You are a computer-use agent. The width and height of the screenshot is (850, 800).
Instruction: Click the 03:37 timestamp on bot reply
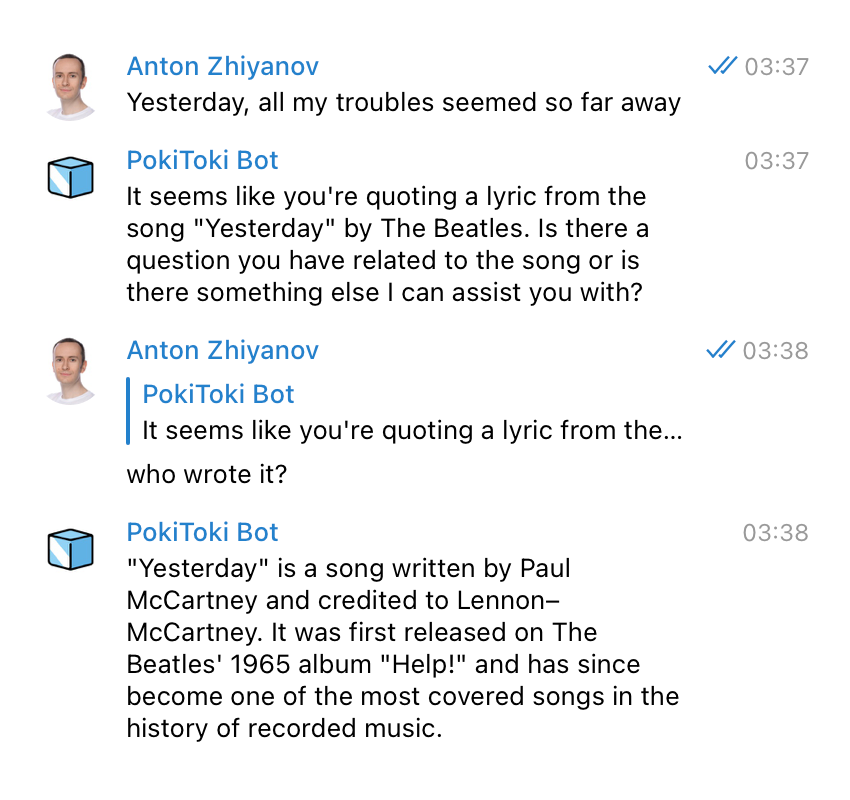point(777,160)
